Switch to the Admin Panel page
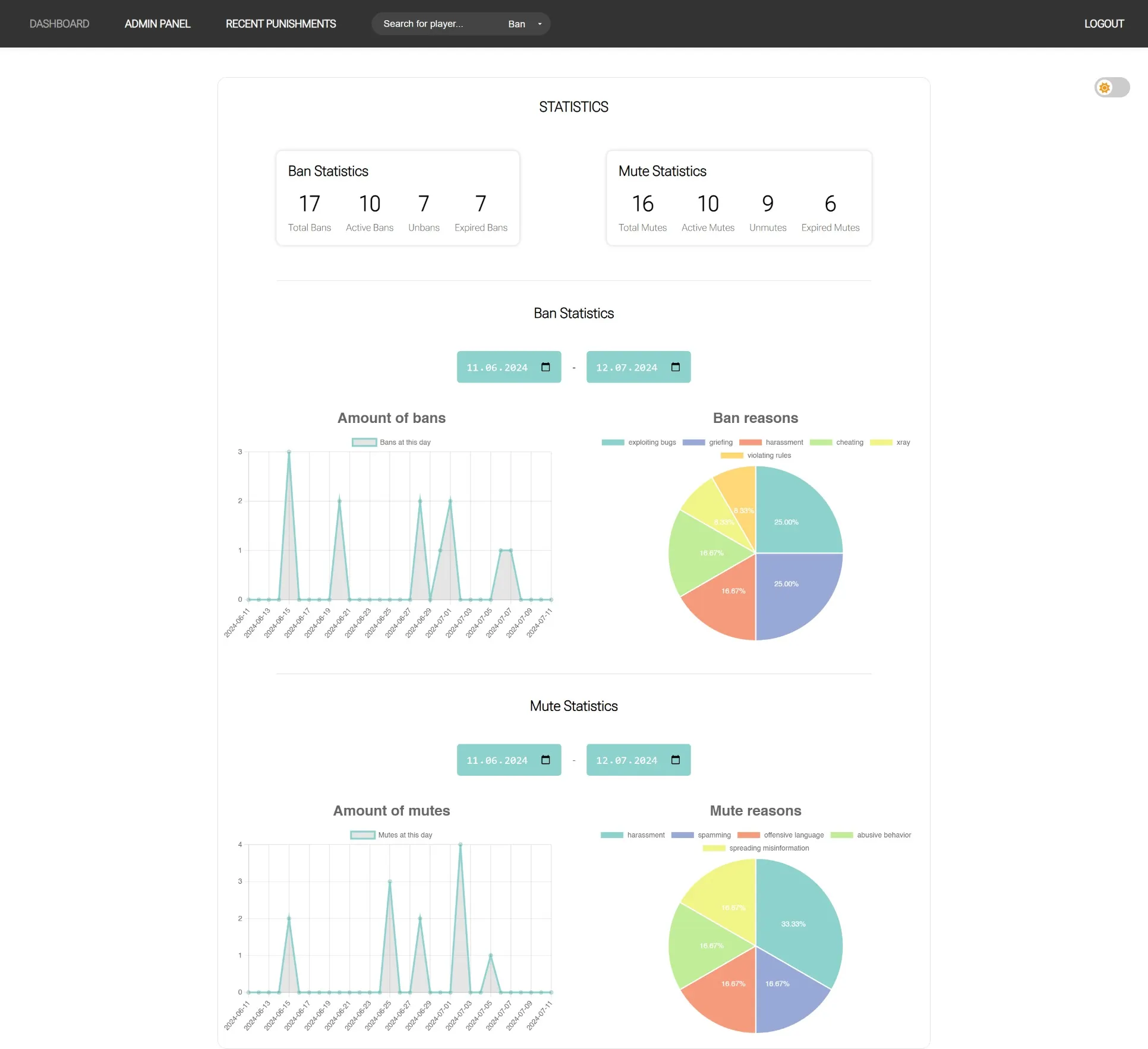The width and height of the screenshot is (1148, 1049). tap(157, 24)
